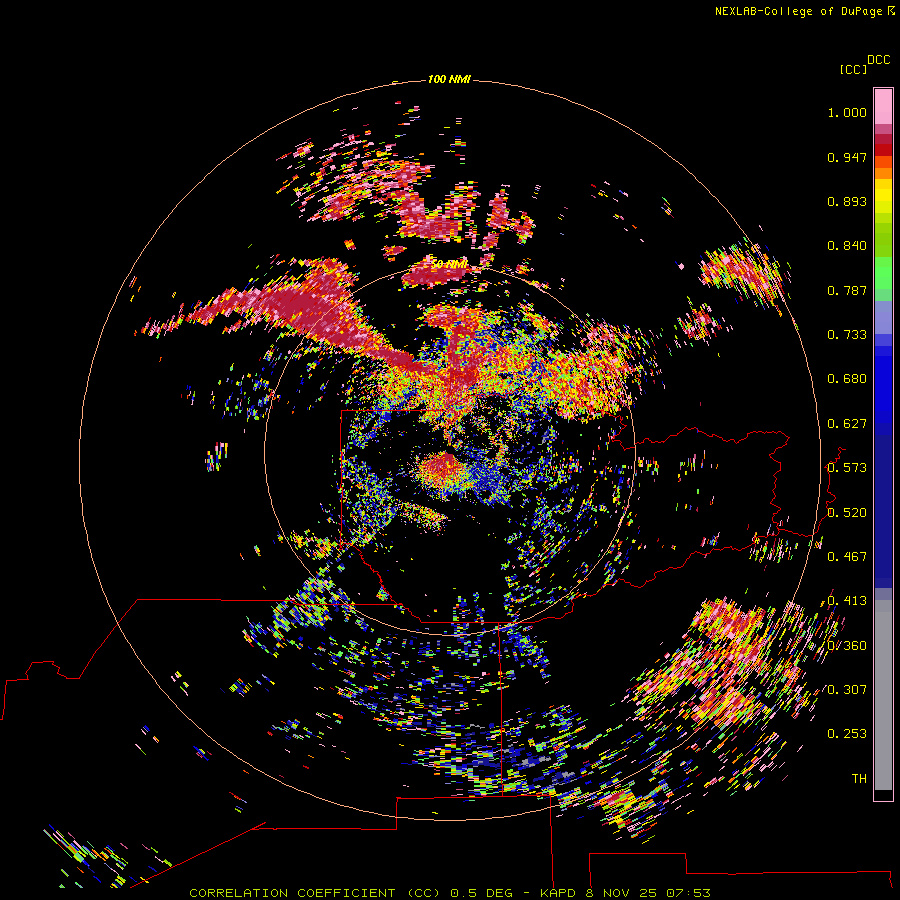Select the 0.360 legend value
The height and width of the screenshot is (900, 900).
pos(847,646)
